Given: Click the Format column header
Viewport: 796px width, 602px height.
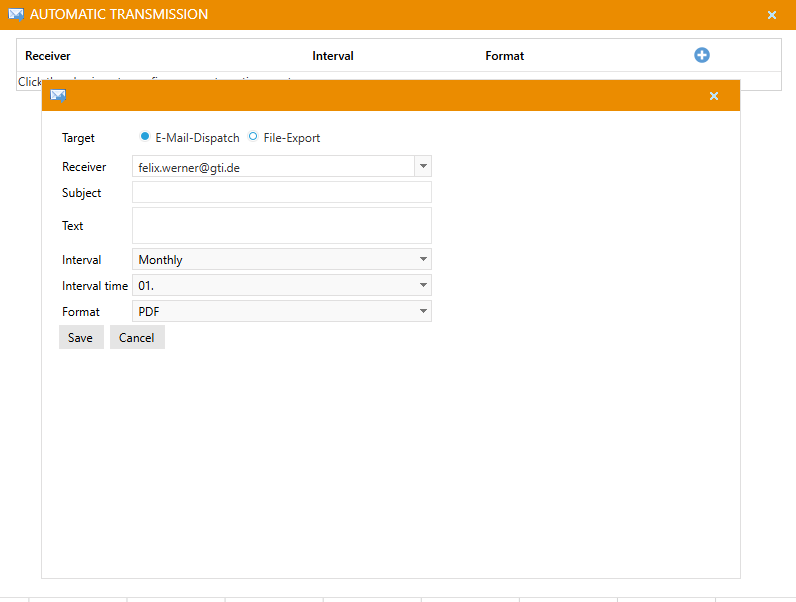Looking at the screenshot, I should (x=505, y=56).
